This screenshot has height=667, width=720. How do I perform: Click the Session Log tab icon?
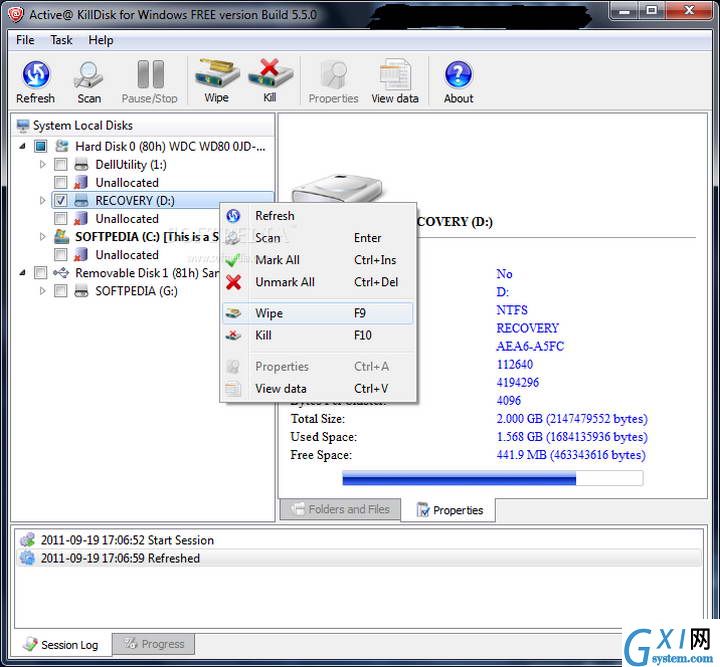click(30, 644)
